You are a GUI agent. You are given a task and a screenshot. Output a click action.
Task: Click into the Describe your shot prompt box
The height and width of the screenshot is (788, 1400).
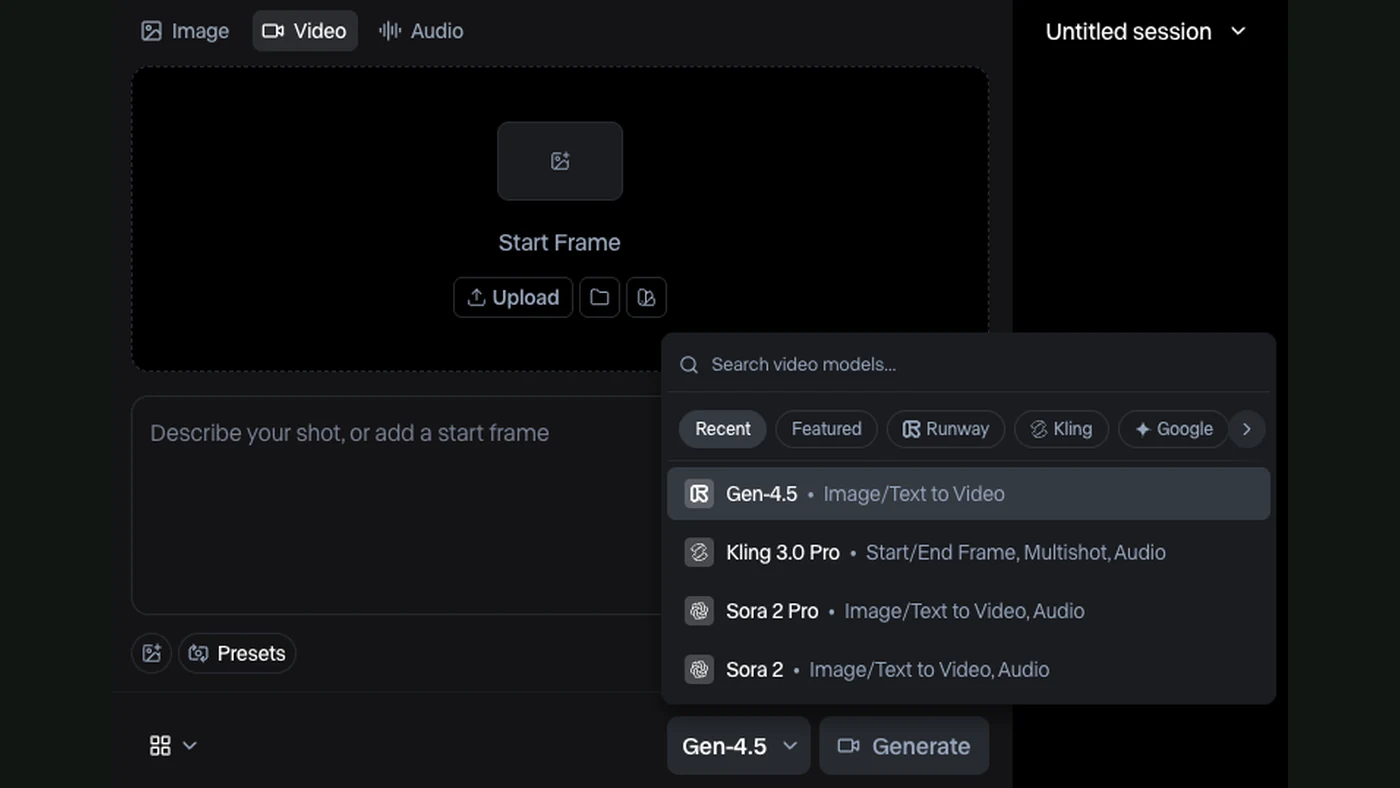396,505
